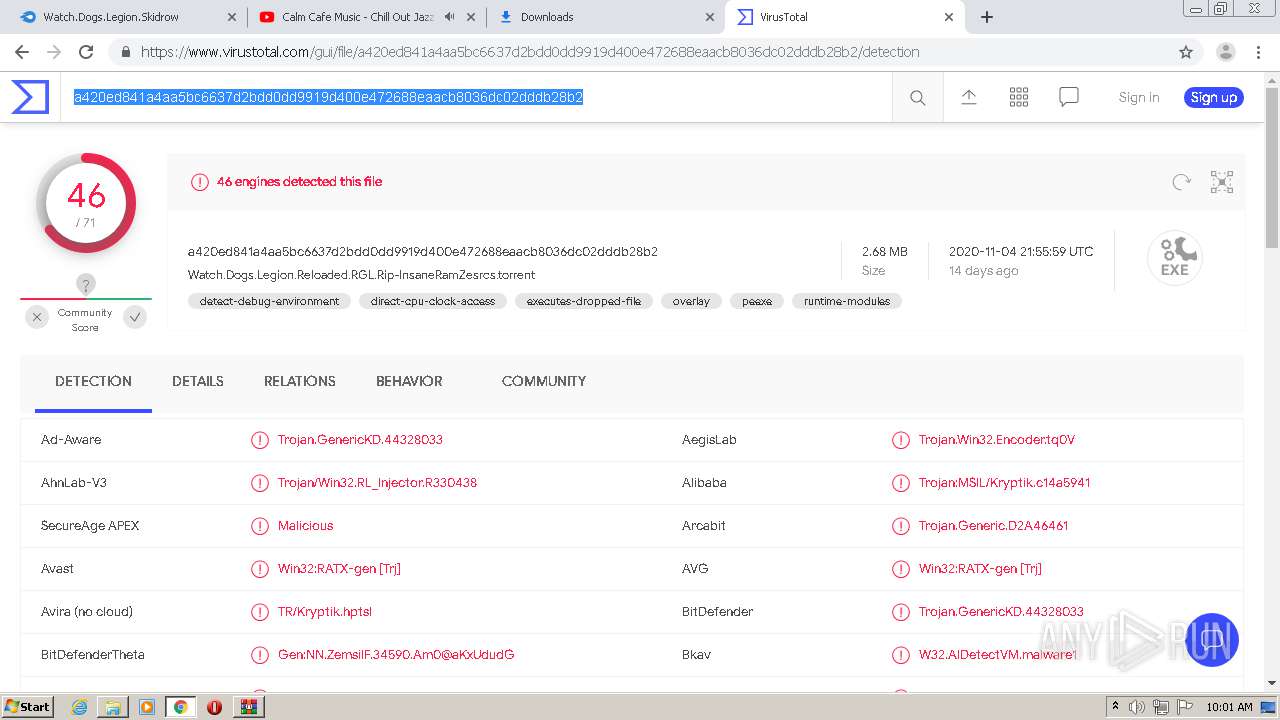Switch to the DETECTION tab
The height and width of the screenshot is (720, 1280).
point(93,381)
